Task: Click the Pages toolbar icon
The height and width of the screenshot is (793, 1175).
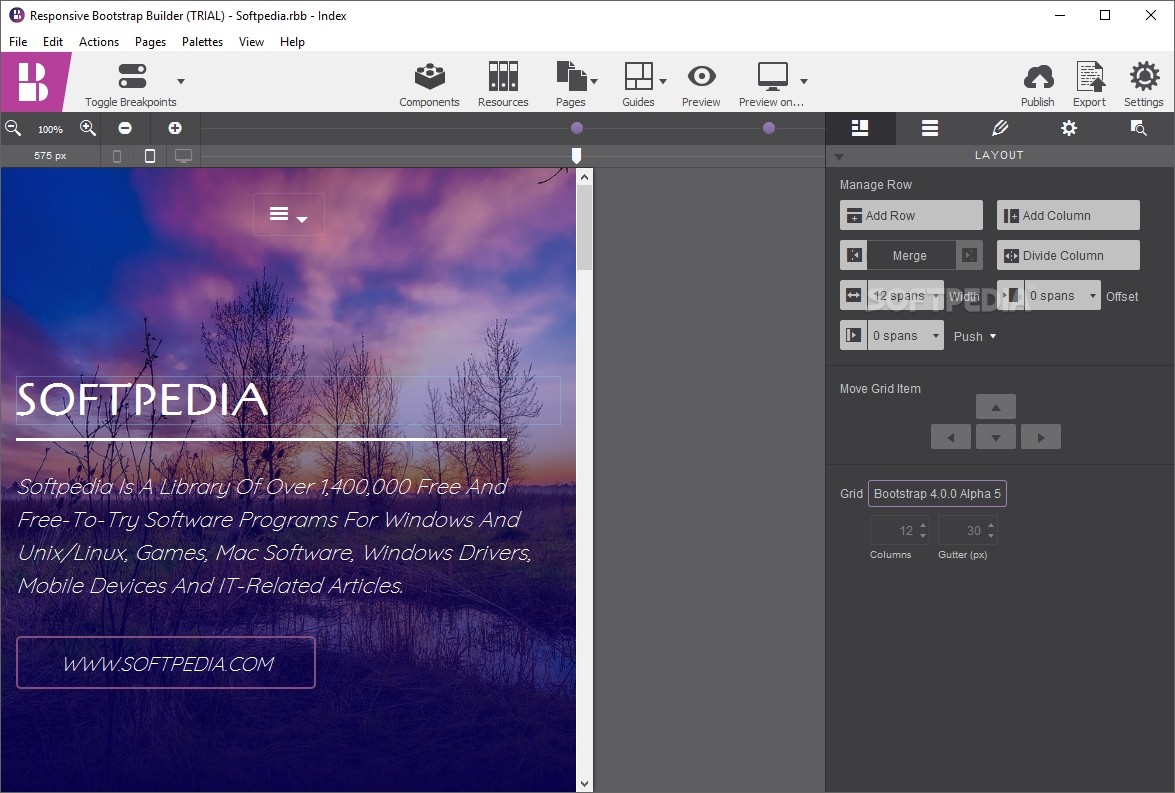Action: (x=571, y=76)
